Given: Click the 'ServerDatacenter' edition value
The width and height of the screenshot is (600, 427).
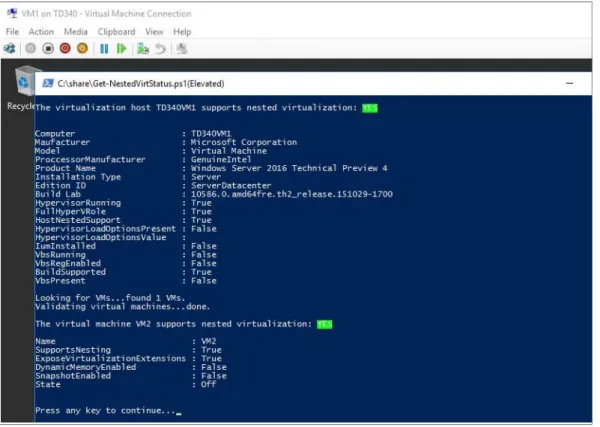Looking at the screenshot, I should (231, 186).
